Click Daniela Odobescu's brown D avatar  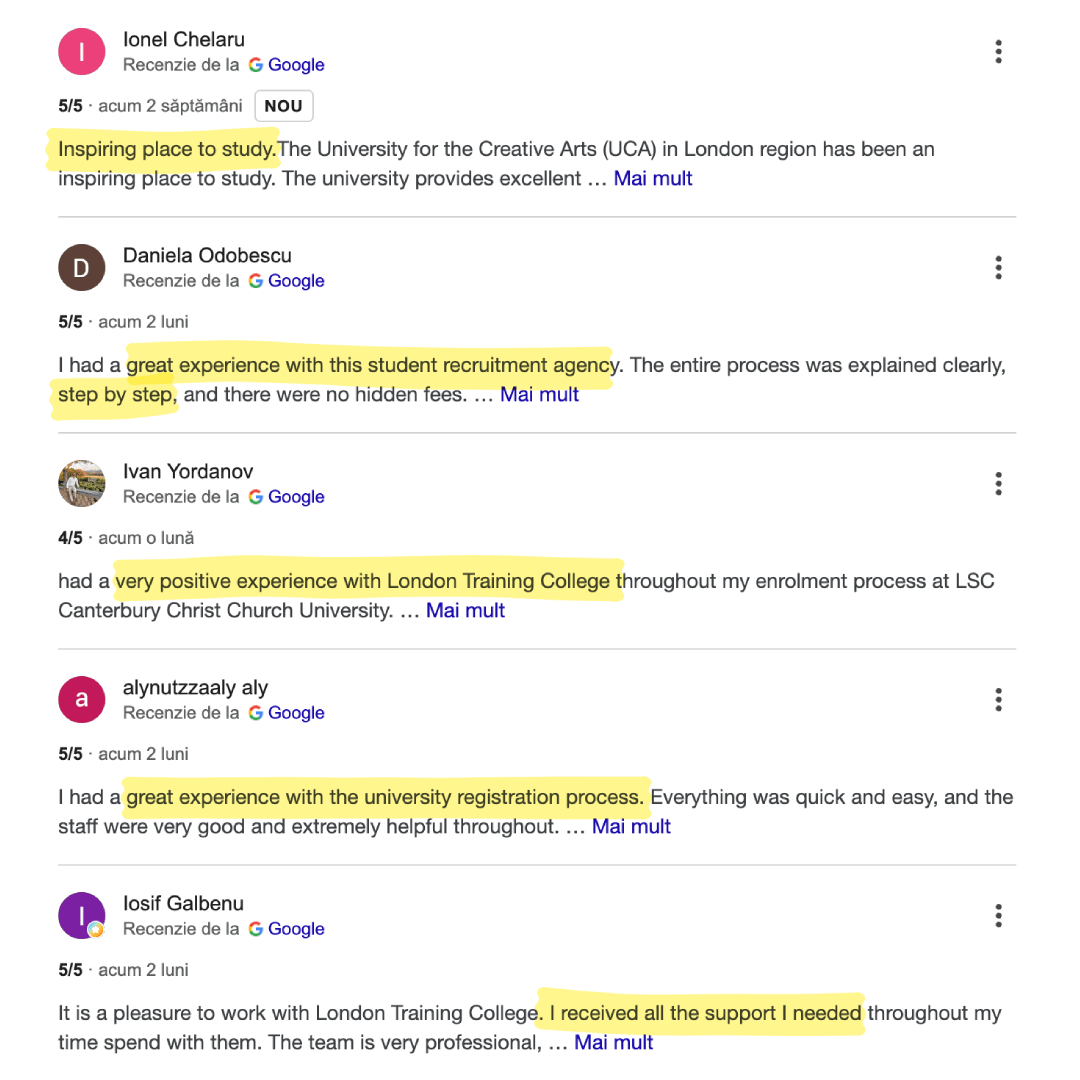tap(82, 267)
